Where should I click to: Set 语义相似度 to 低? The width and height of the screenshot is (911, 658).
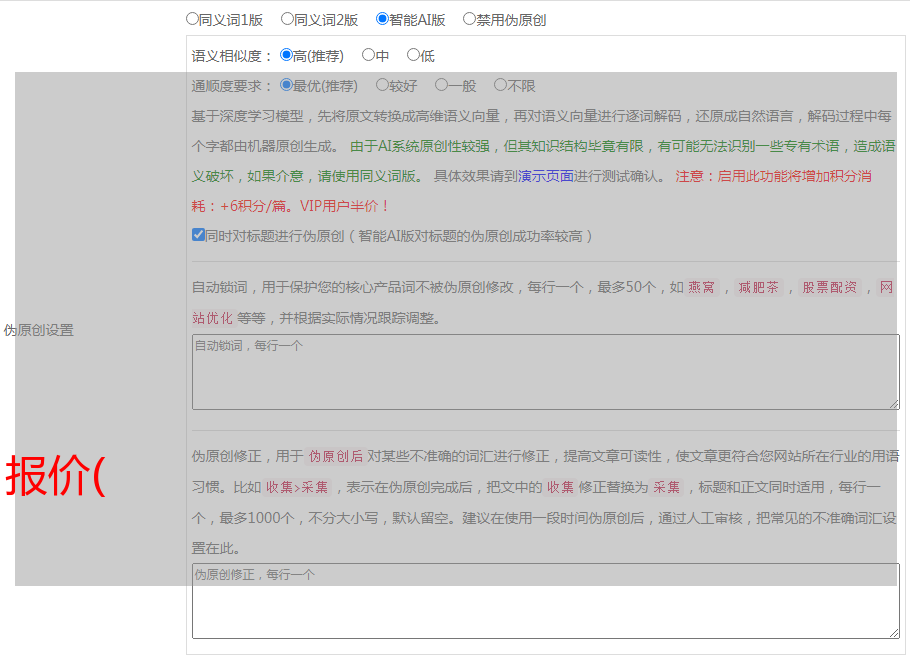(x=414, y=56)
